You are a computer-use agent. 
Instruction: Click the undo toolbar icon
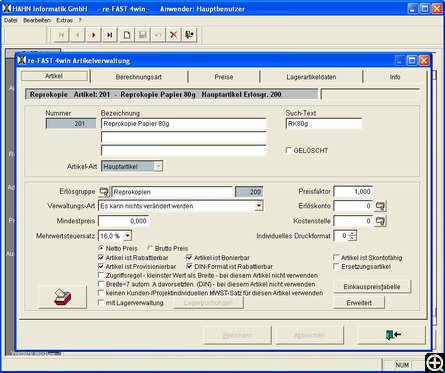click(158, 35)
